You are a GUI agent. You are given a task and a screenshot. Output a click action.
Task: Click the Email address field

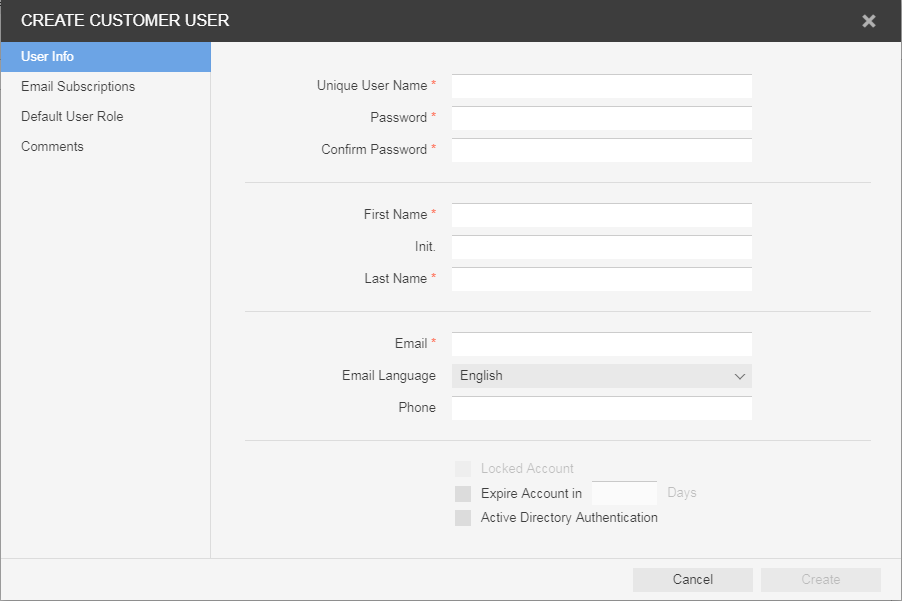601,345
